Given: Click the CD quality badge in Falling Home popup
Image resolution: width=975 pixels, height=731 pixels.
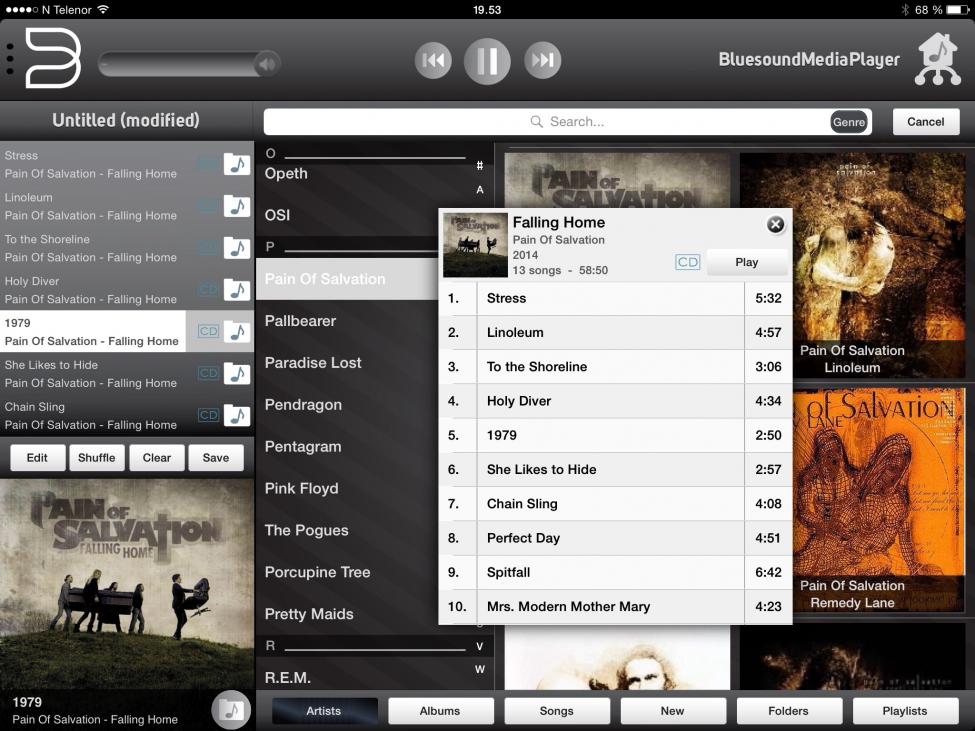Looking at the screenshot, I should tap(688, 262).
